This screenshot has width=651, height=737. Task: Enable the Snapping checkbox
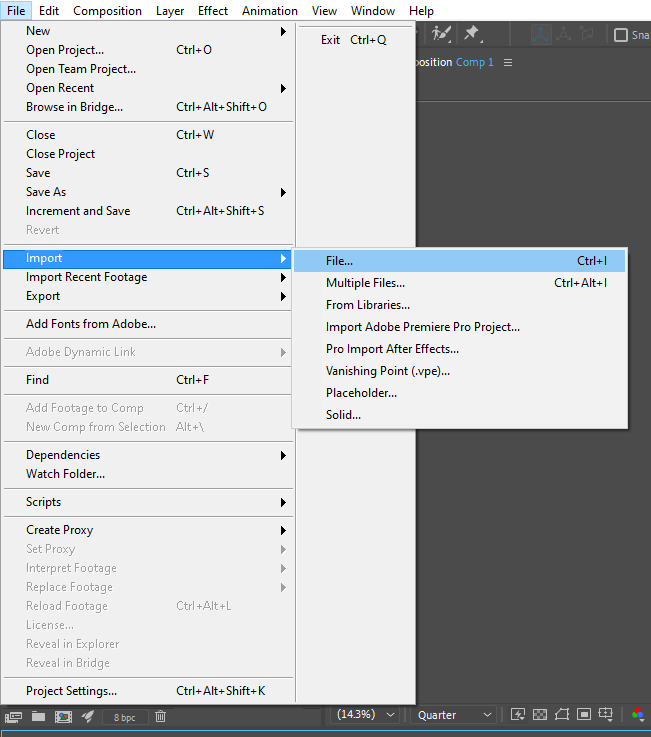click(621, 35)
